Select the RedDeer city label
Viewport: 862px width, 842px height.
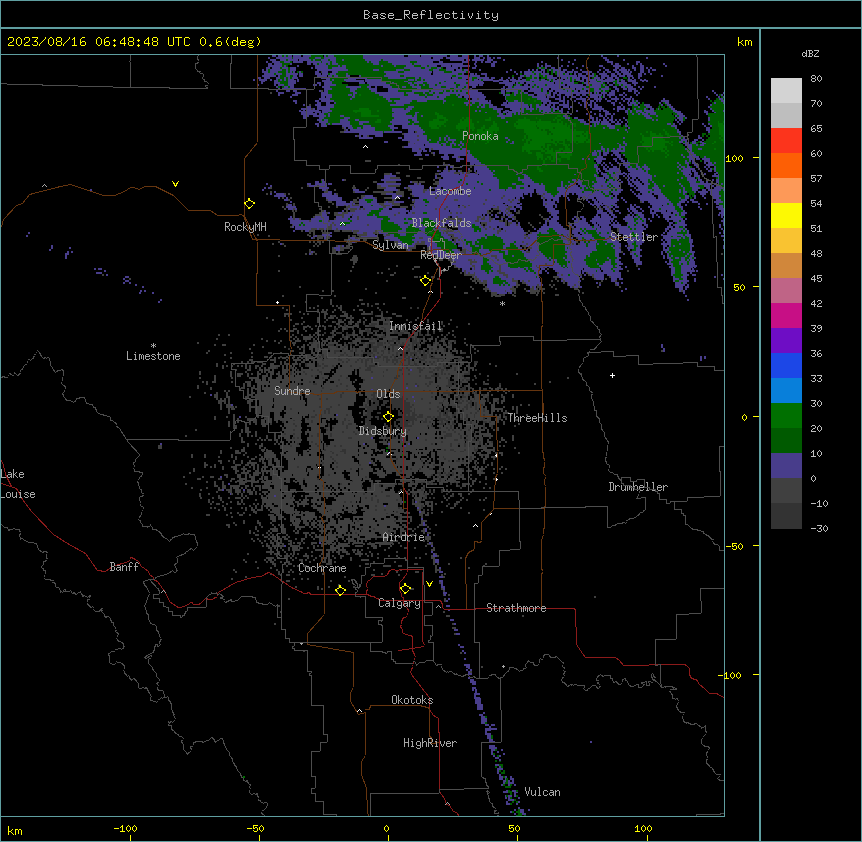[x=440, y=255]
